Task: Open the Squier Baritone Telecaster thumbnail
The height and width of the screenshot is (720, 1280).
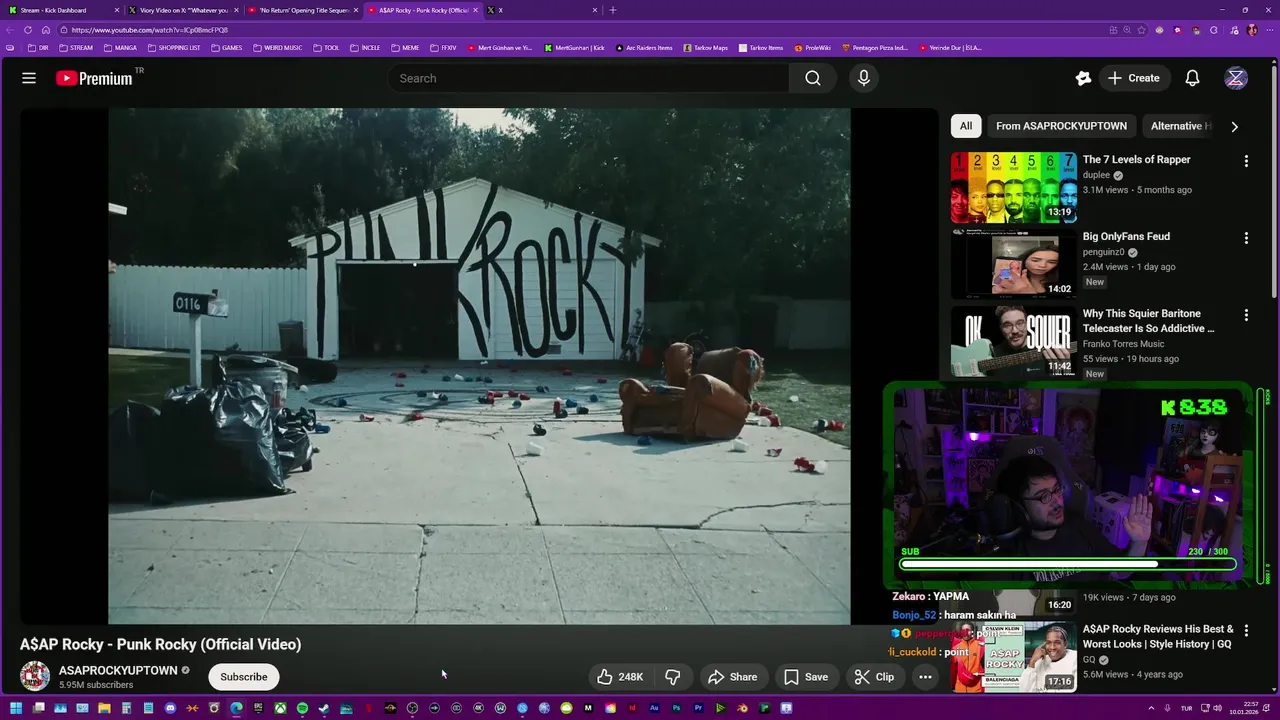Action: tap(1014, 341)
